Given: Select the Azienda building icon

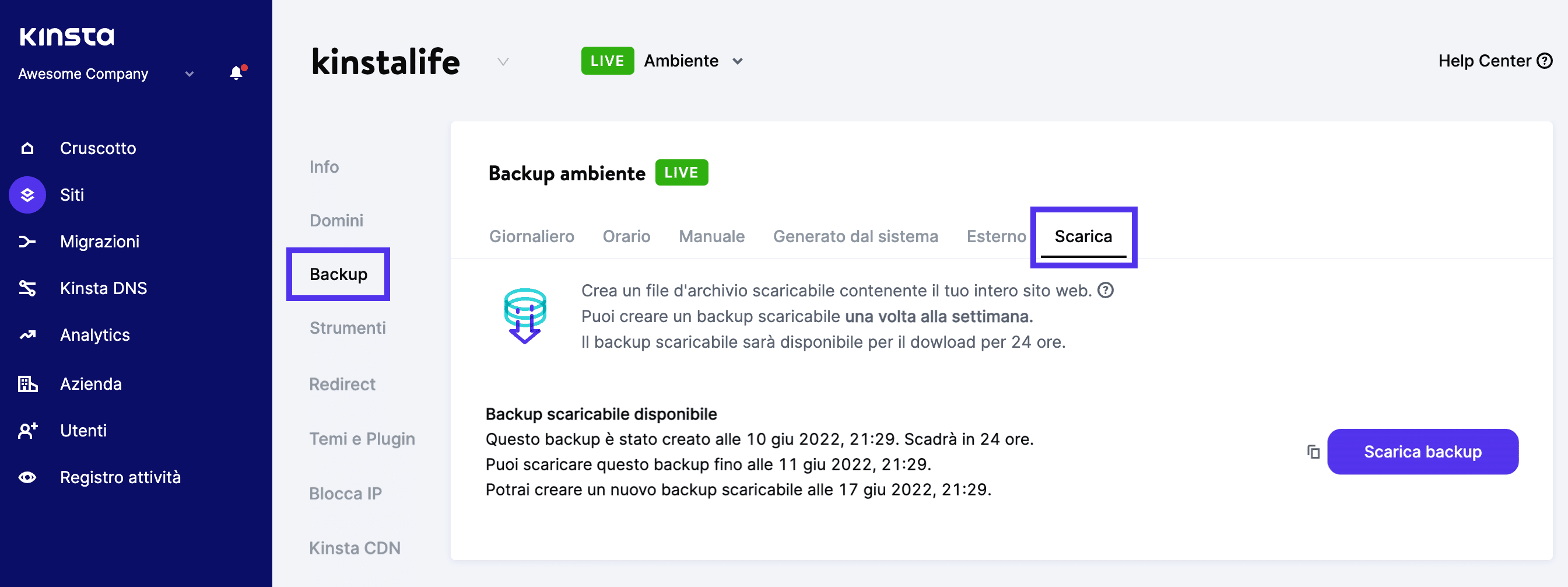Looking at the screenshot, I should point(27,383).
